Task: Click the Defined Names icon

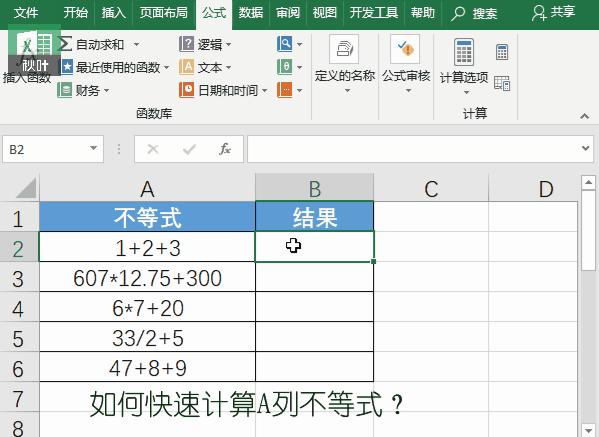Action: [x=344, y=49]
